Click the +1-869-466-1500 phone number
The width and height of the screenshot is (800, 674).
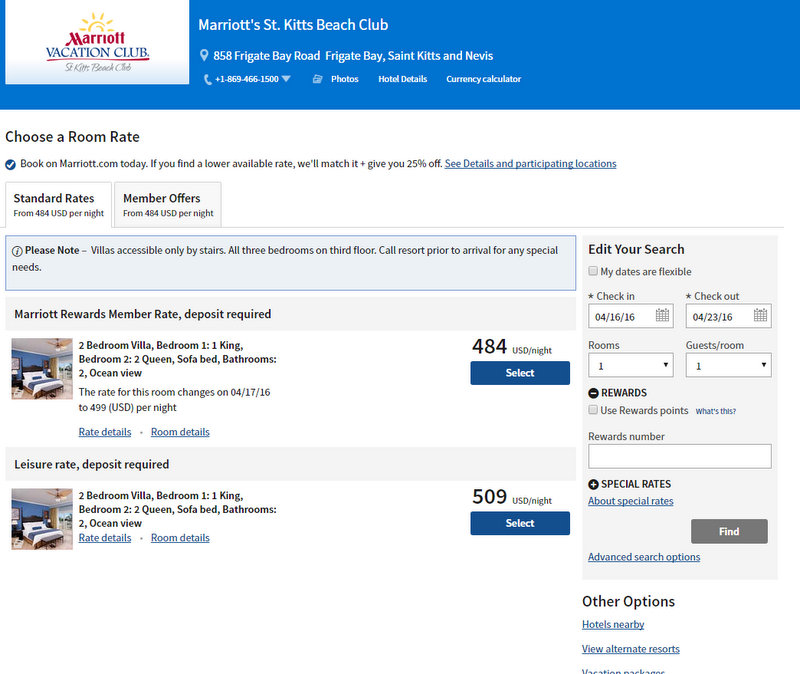coord(247,79)
